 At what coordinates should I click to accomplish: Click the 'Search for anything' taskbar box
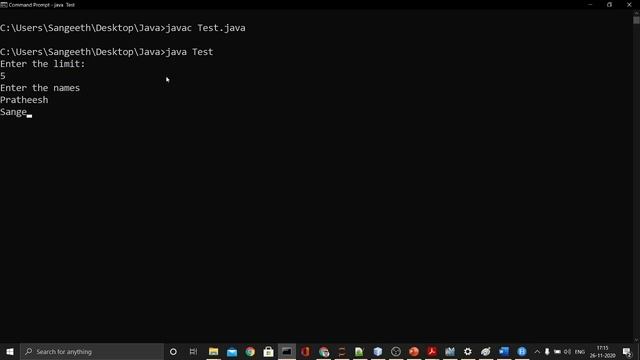pyautogui.click(x=92, y=351)
